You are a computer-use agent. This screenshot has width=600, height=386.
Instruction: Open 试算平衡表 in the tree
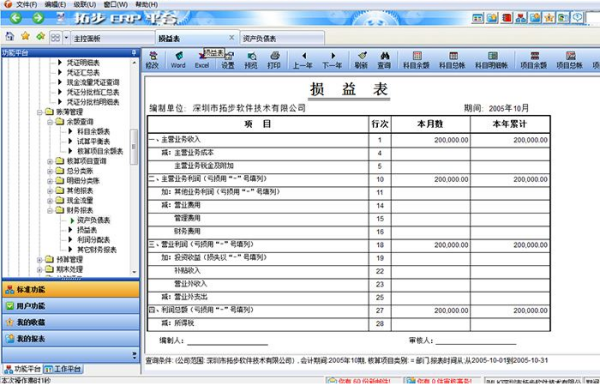tap(93, 142)
